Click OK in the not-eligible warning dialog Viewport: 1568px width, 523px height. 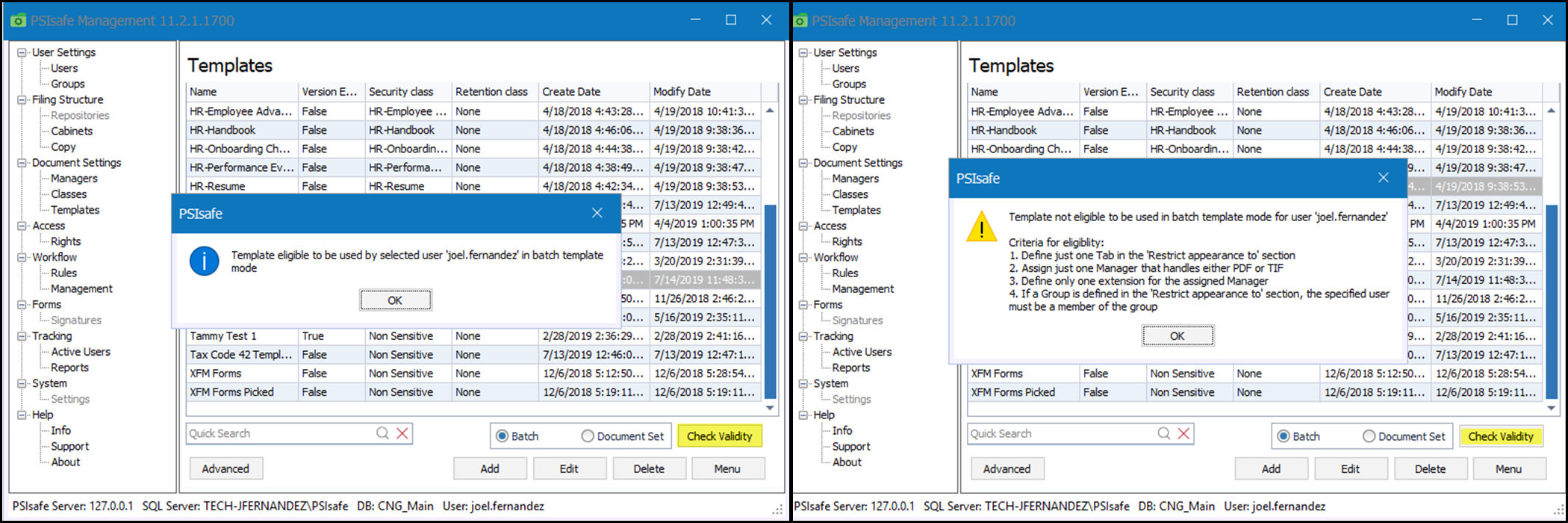click(1177, 336)
